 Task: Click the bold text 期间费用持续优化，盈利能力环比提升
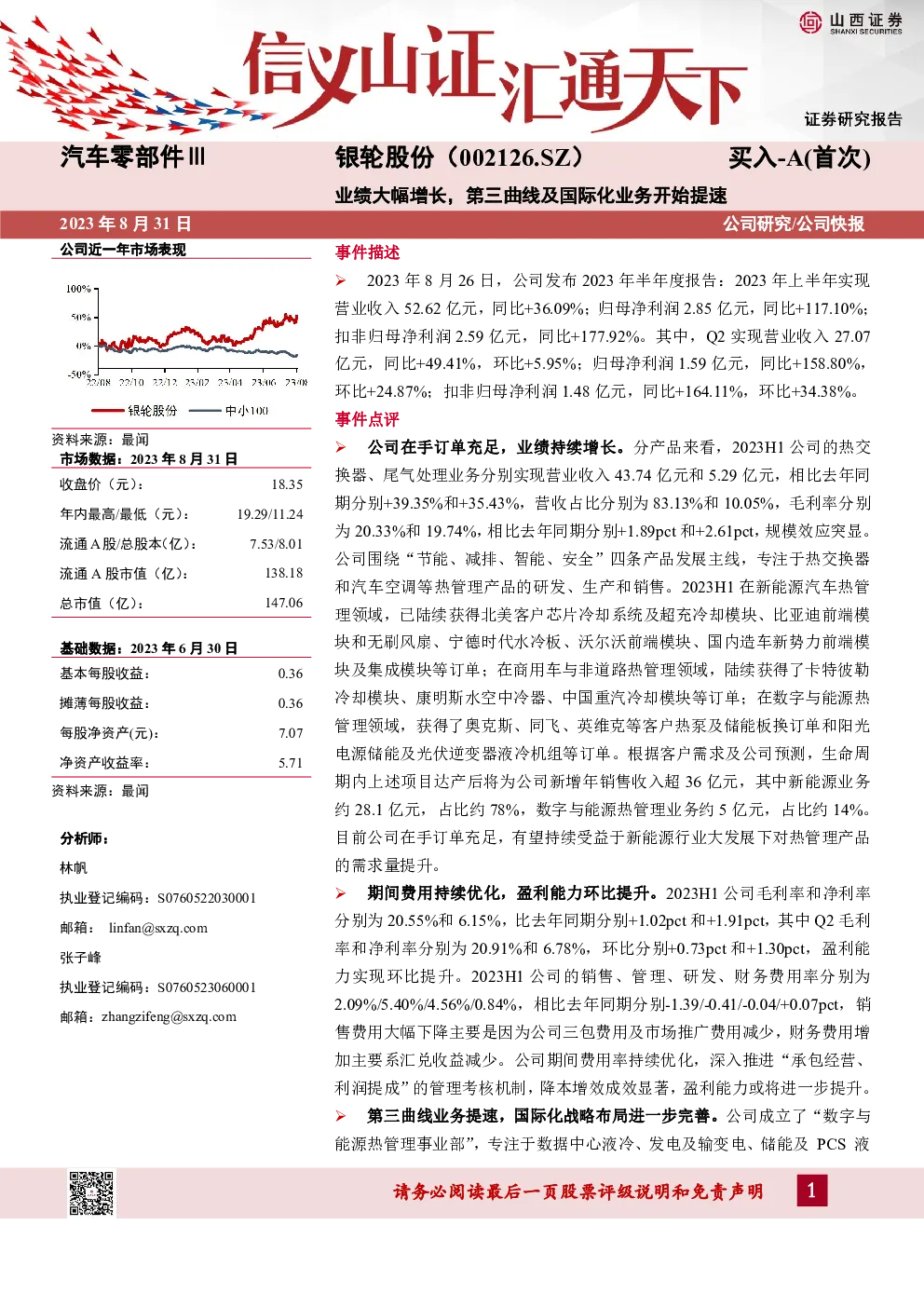click(x=512, y=892)
